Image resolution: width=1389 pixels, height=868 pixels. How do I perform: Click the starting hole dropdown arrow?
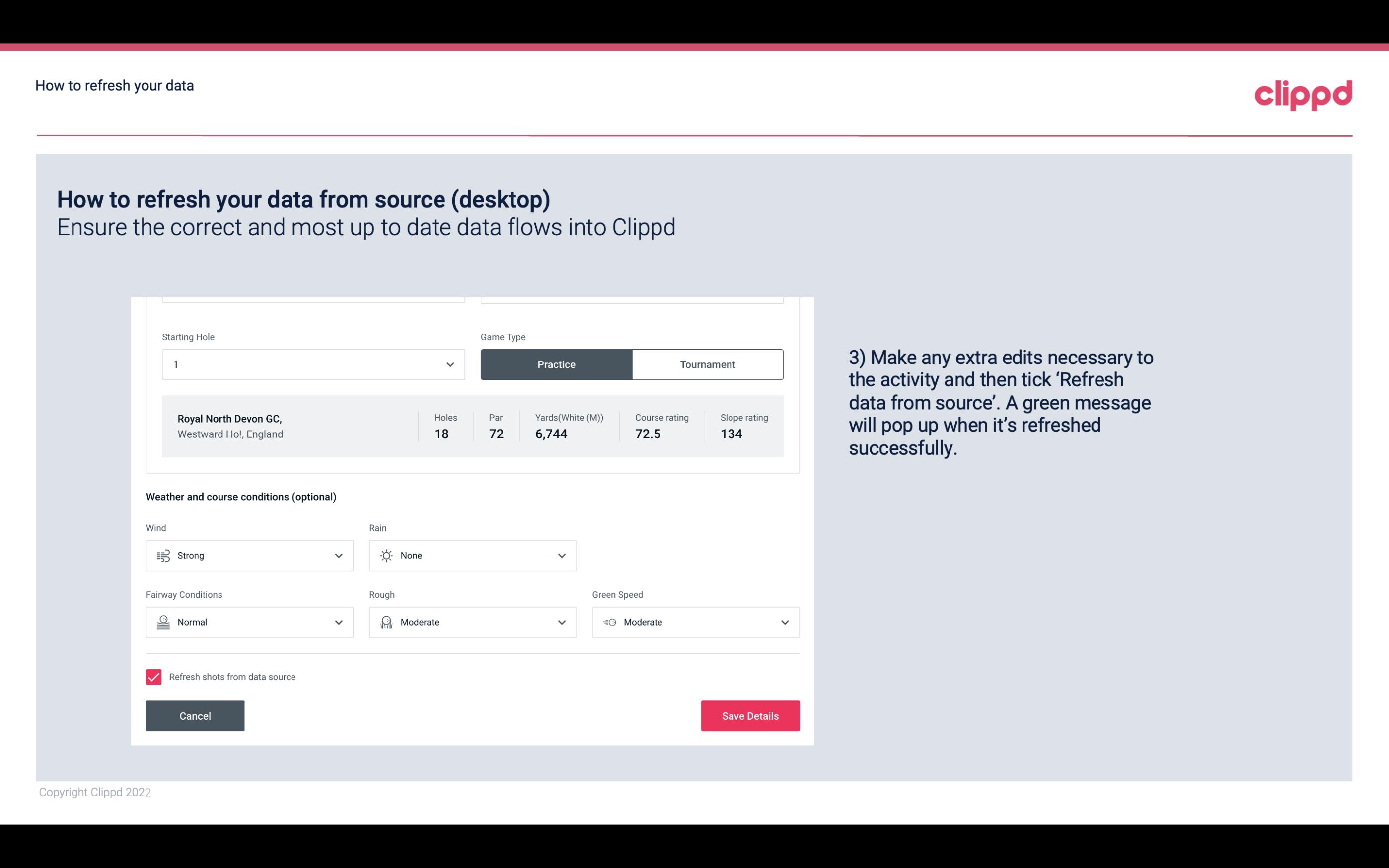coord(449,364)
